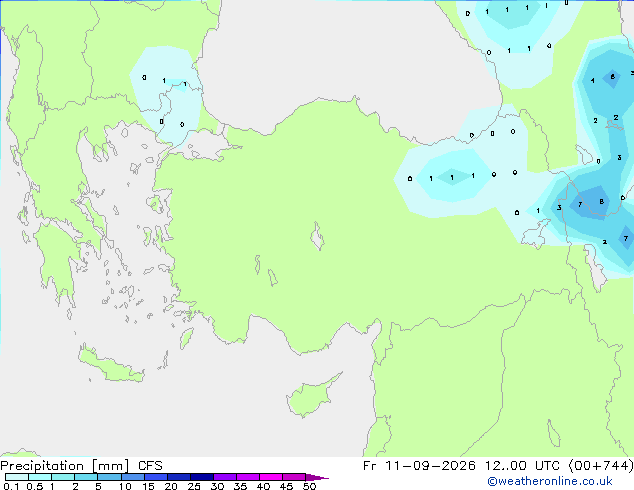Viewport: 634px width, 490px height.
Task: Select the 35–40 mm legend swatch
Action: 247,477
